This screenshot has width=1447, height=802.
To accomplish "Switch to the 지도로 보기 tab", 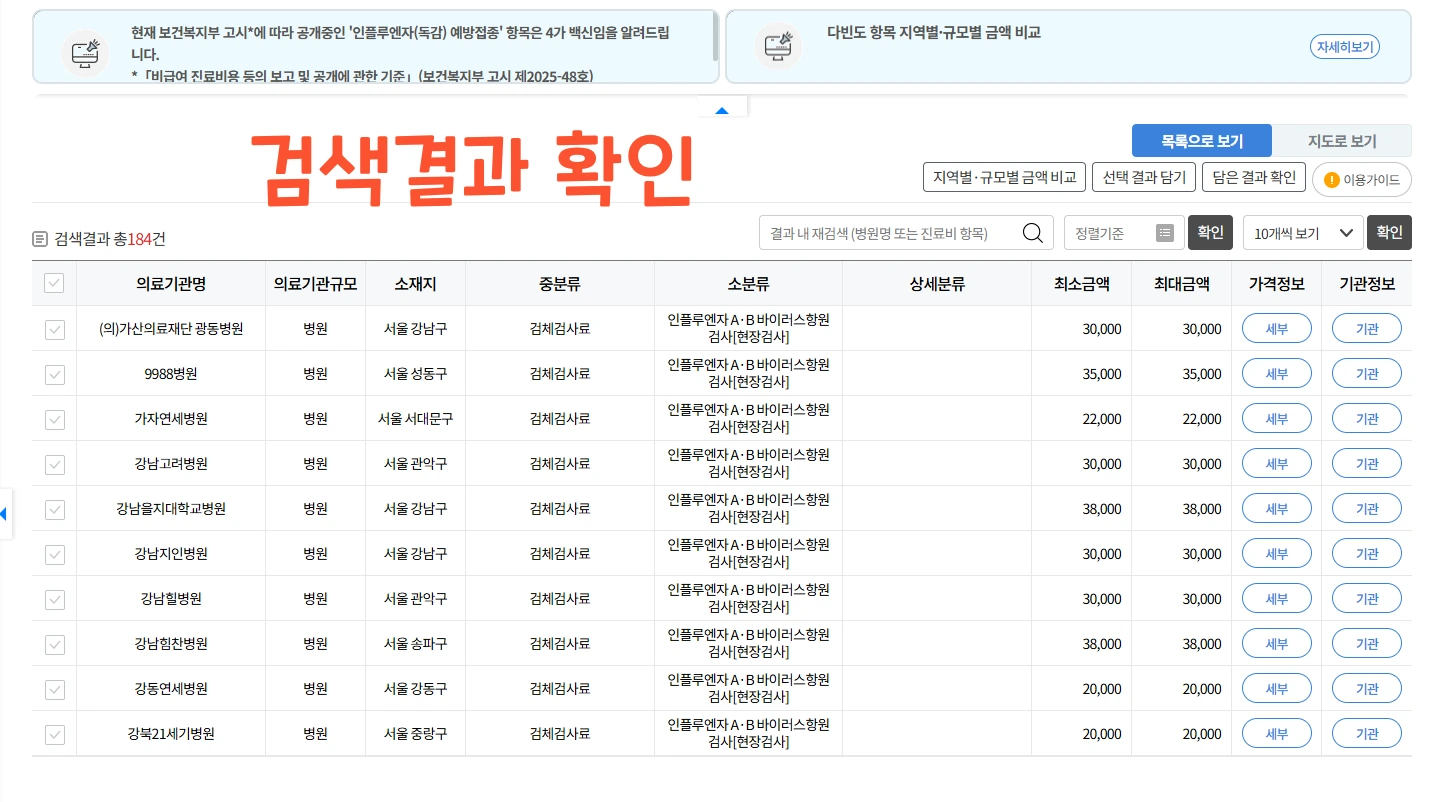I will tap(1341, 140).
